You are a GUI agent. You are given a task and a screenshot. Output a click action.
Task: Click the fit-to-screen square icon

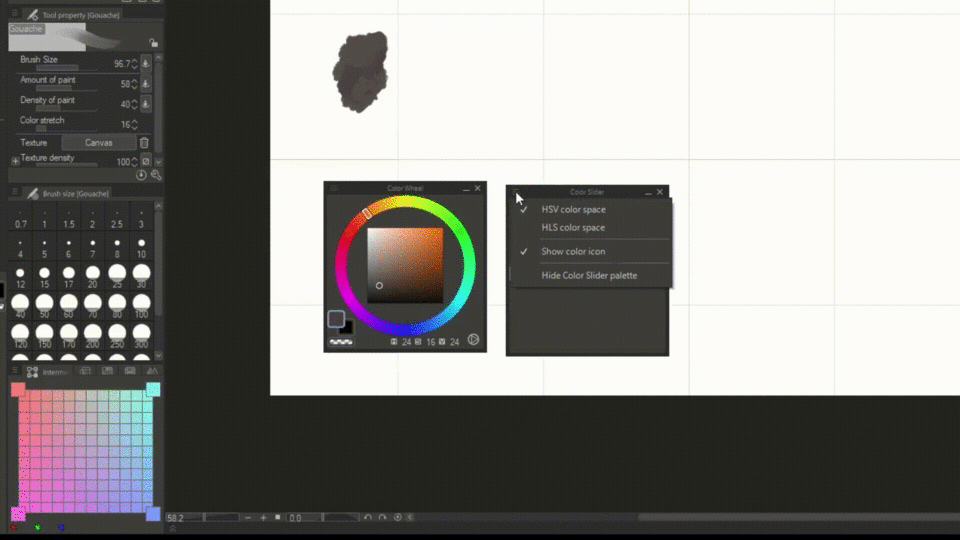(x=277, y=517)
